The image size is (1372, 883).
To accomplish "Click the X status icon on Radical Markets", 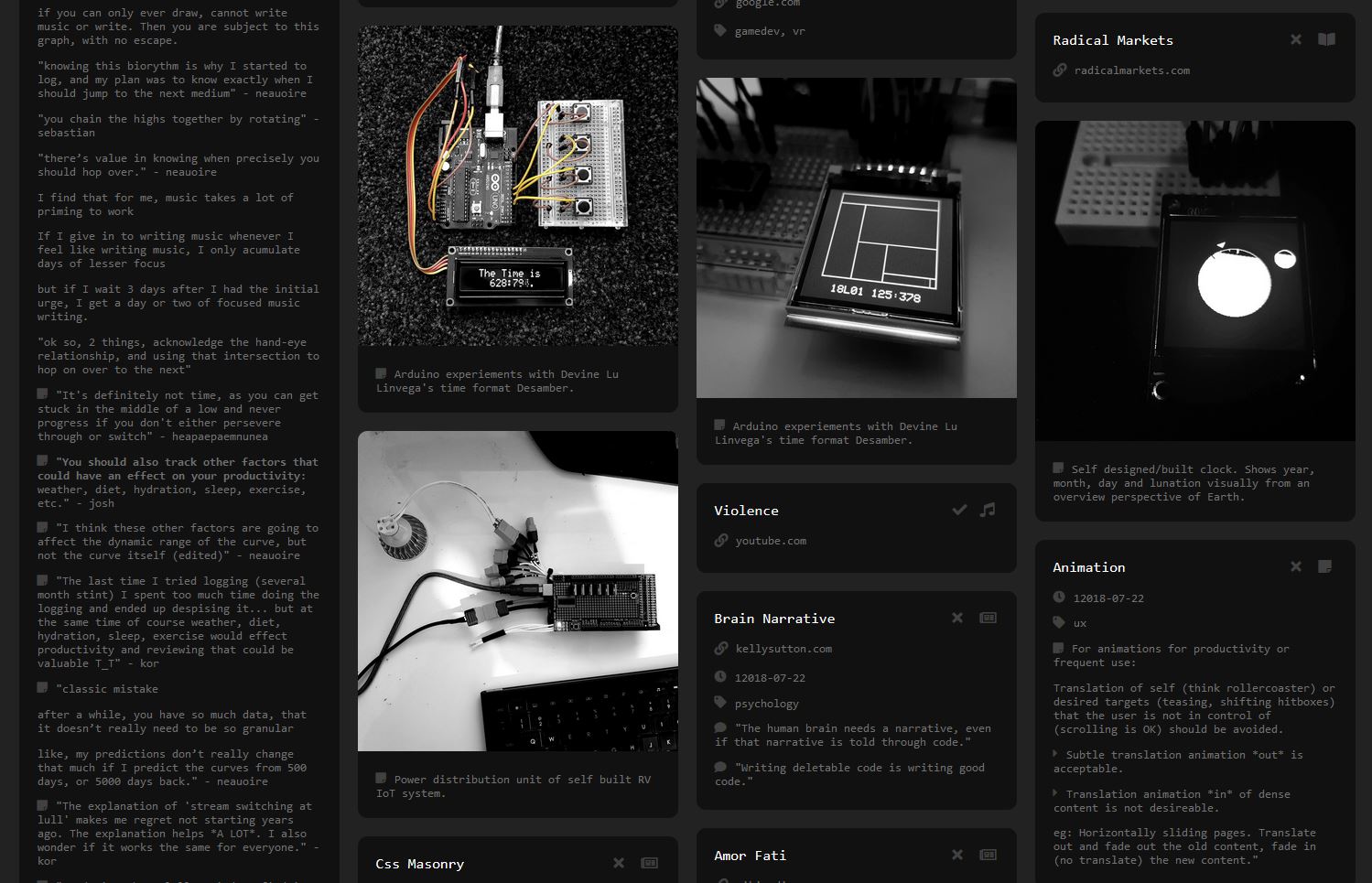I will tap(1296, 39).
